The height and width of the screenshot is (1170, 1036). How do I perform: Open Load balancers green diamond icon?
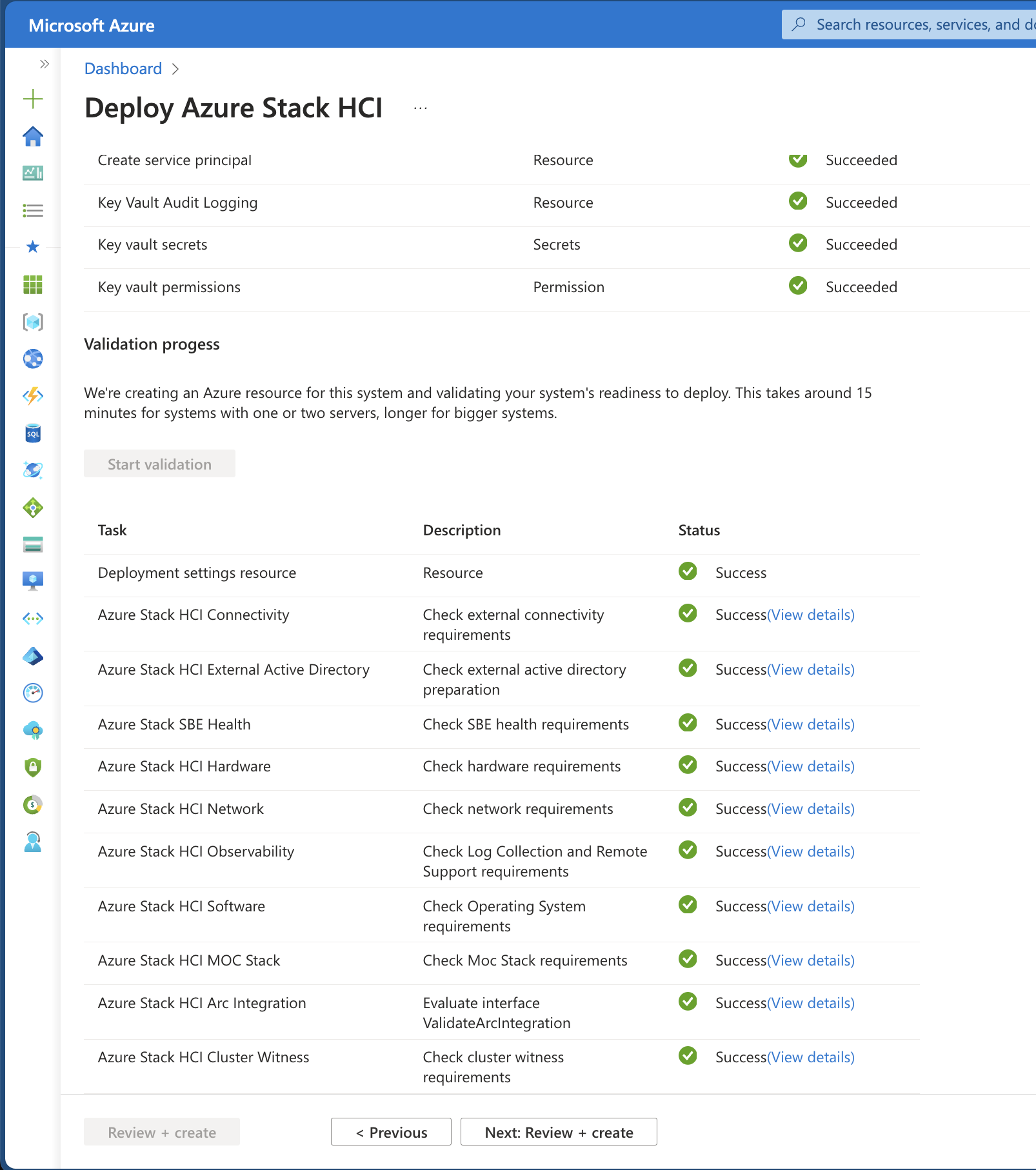[33, 508]
